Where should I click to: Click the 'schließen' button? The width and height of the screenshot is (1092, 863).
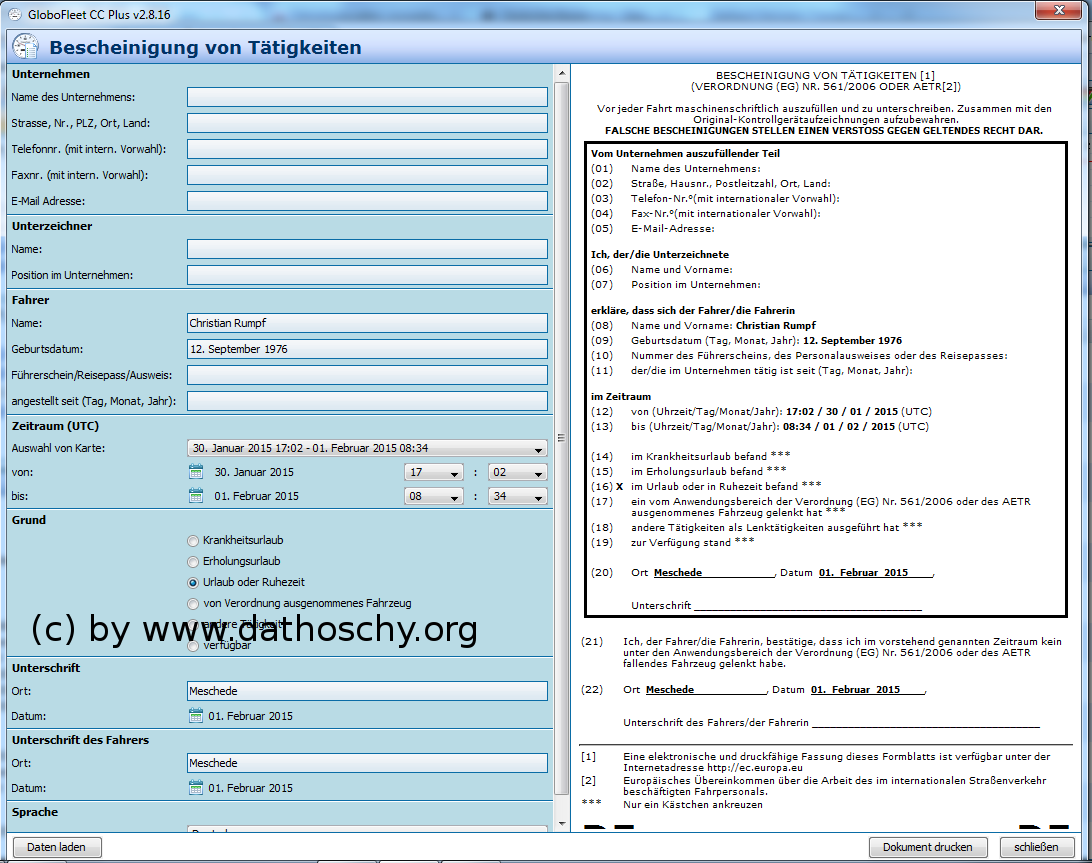1036,847
